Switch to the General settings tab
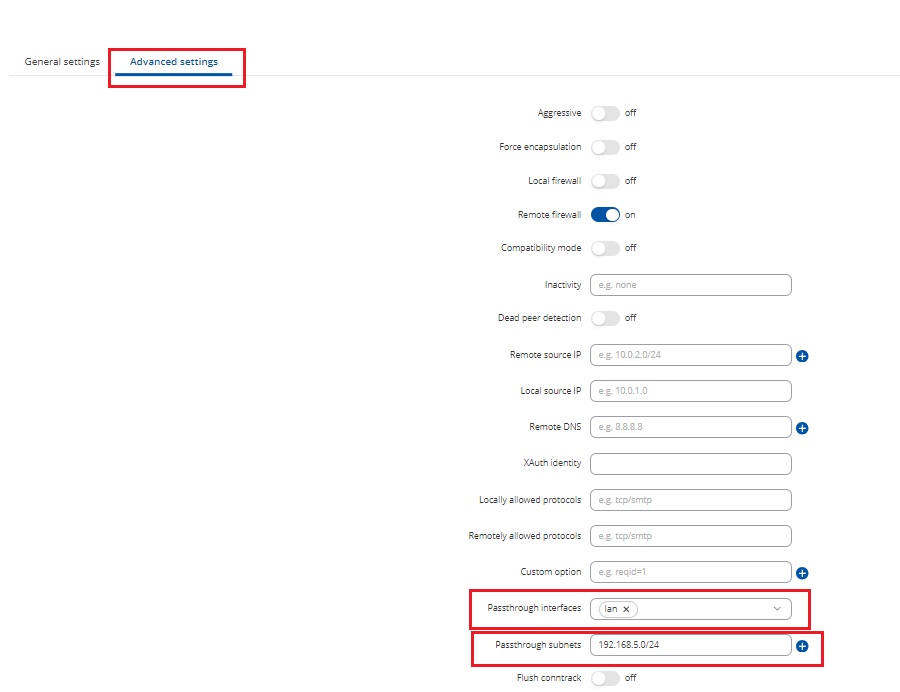Image resolution: width=900 pixels, height=692 pixels. 62,62
